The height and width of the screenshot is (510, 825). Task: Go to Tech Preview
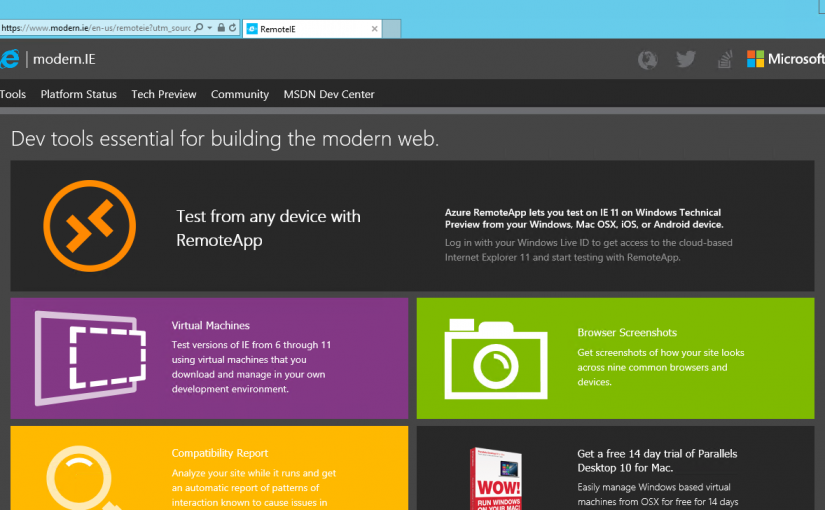164,94
